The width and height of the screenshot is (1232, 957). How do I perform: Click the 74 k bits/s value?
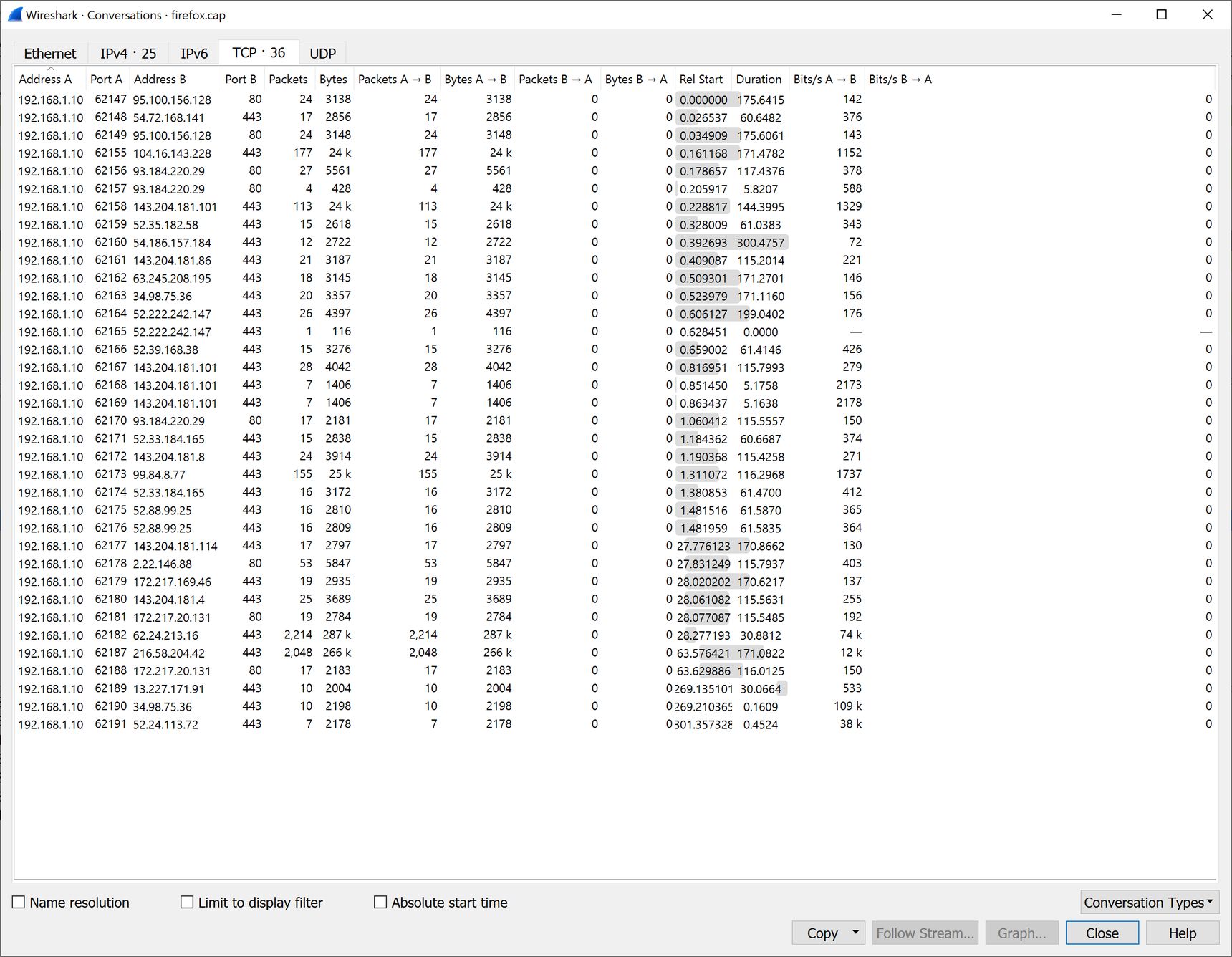[851, 635]
